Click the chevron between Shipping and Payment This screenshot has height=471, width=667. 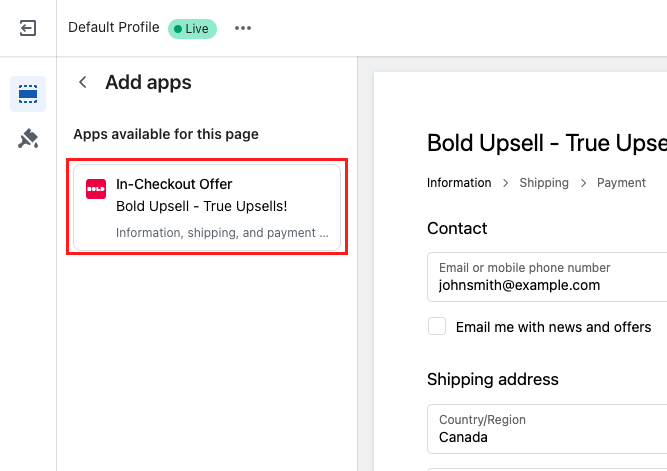(x=583, y=183)
